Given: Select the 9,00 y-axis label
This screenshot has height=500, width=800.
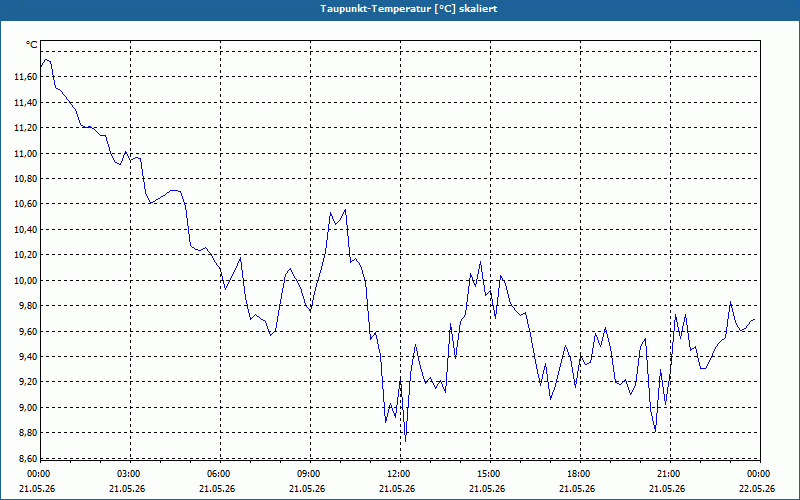Looking at the screenshot, I should click(x=28, y=408).
